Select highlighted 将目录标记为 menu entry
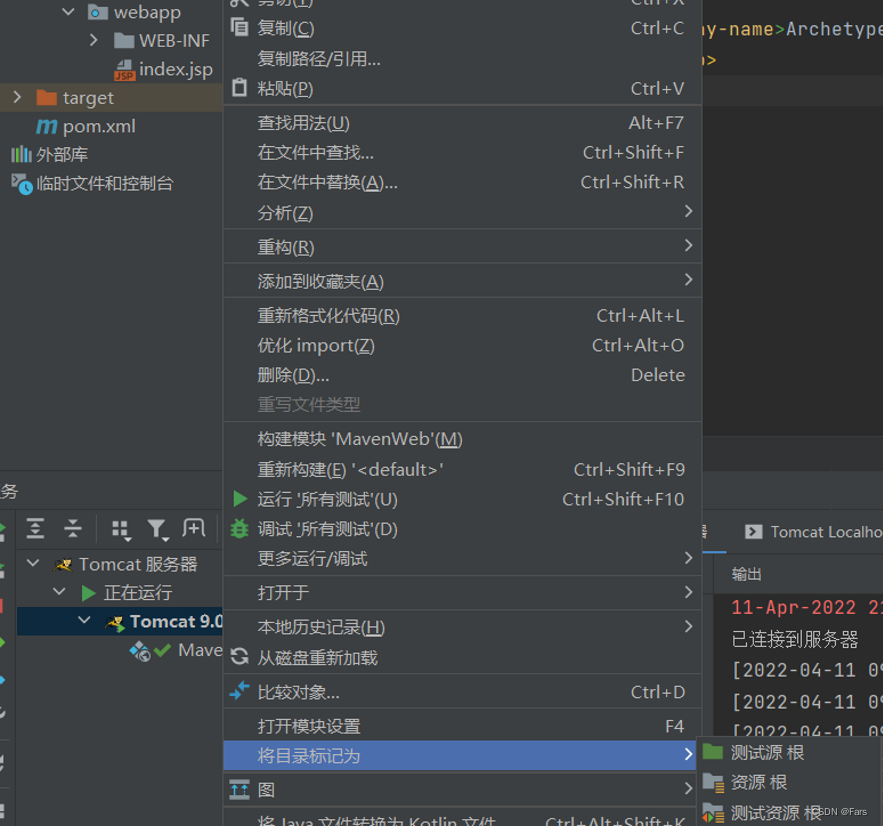883x826 pixels. [462, 756]
